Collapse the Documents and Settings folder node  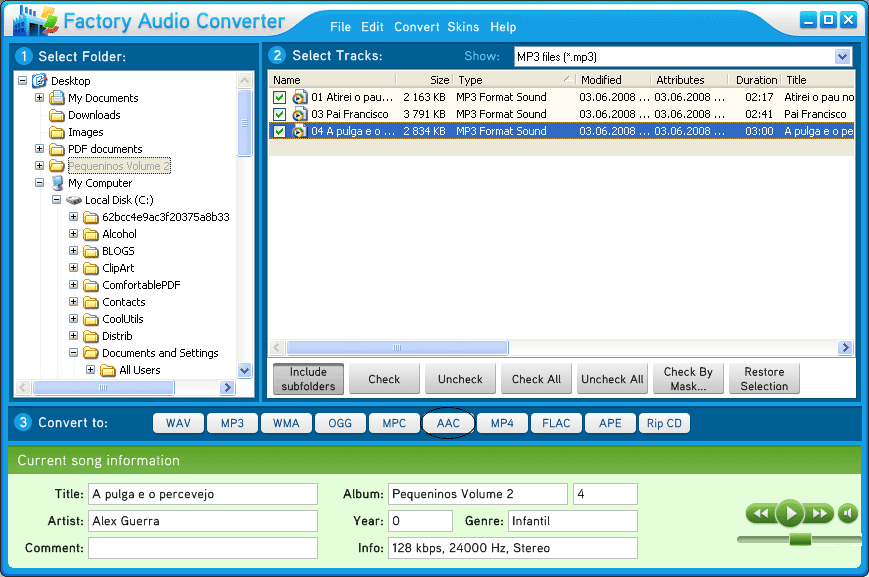click(74, 353)
